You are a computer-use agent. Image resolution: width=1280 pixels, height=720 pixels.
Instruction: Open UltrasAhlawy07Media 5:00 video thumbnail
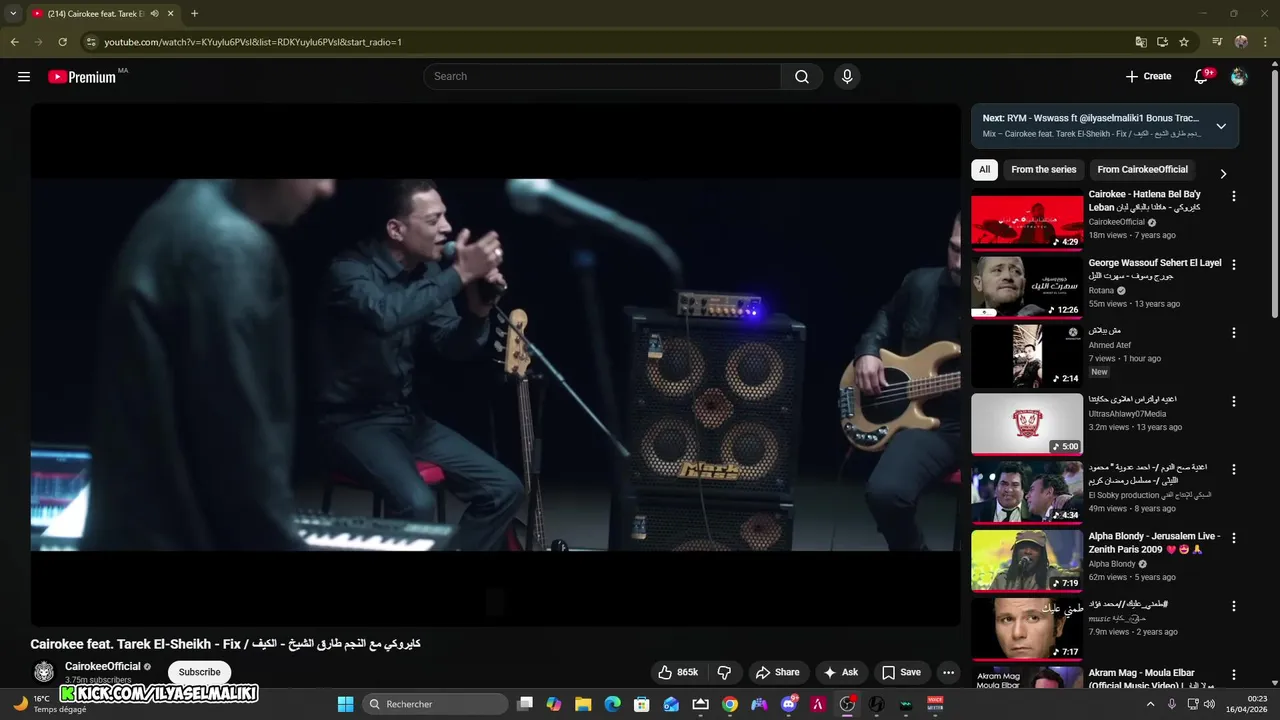[x=1027, y=424]
